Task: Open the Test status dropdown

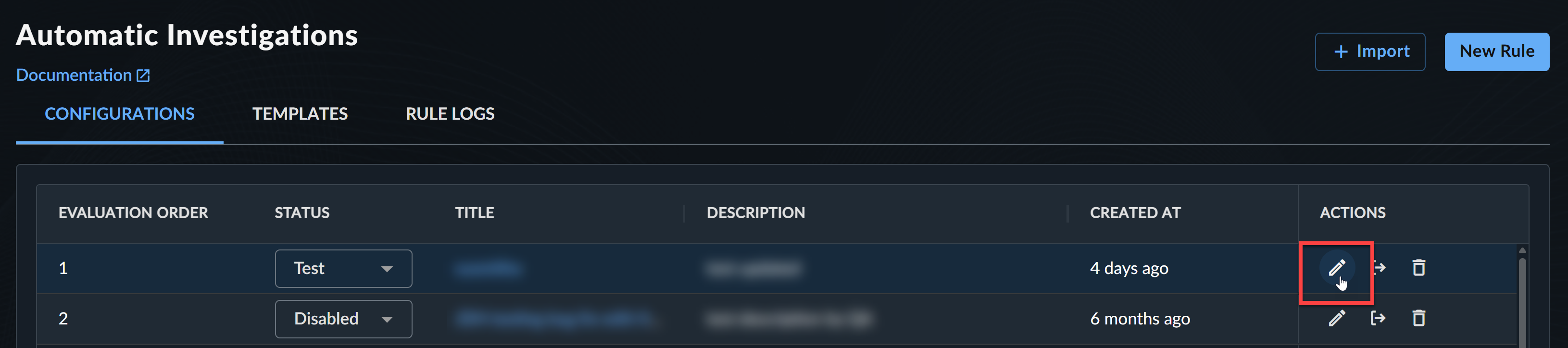Action: [343, 268]
